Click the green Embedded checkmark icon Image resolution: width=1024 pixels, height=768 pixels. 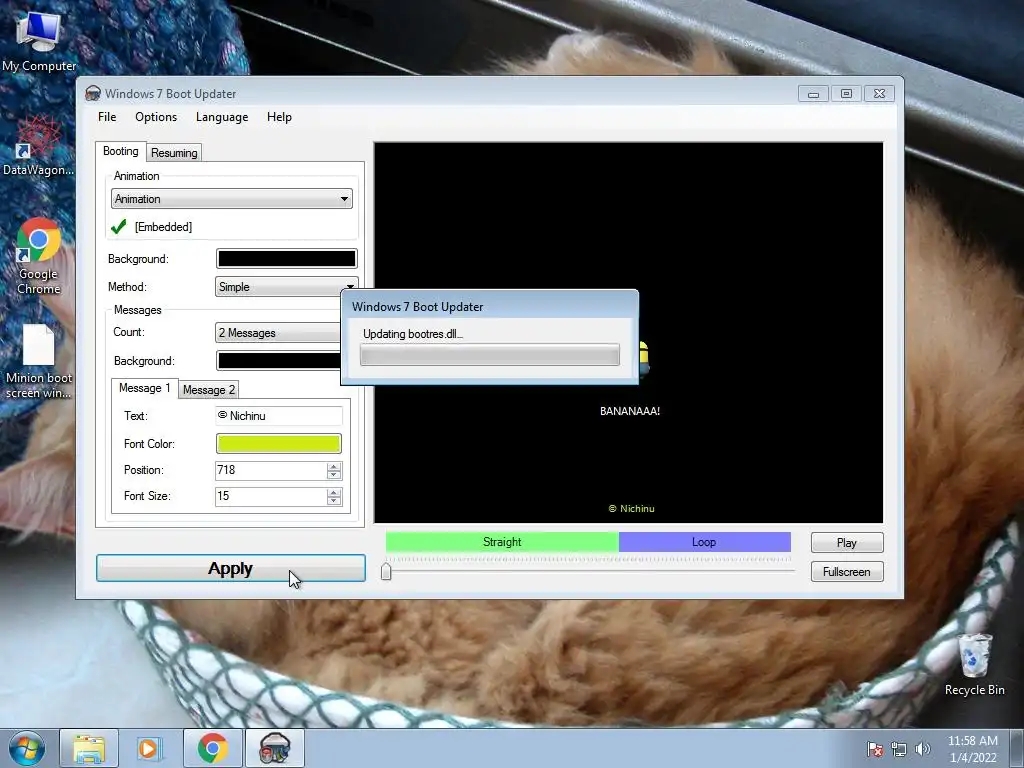coord(119,227)
